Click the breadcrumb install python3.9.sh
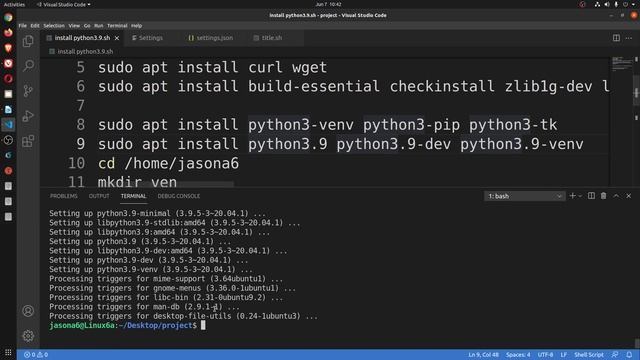Viewport: 640px width, 360px height. 85,52
